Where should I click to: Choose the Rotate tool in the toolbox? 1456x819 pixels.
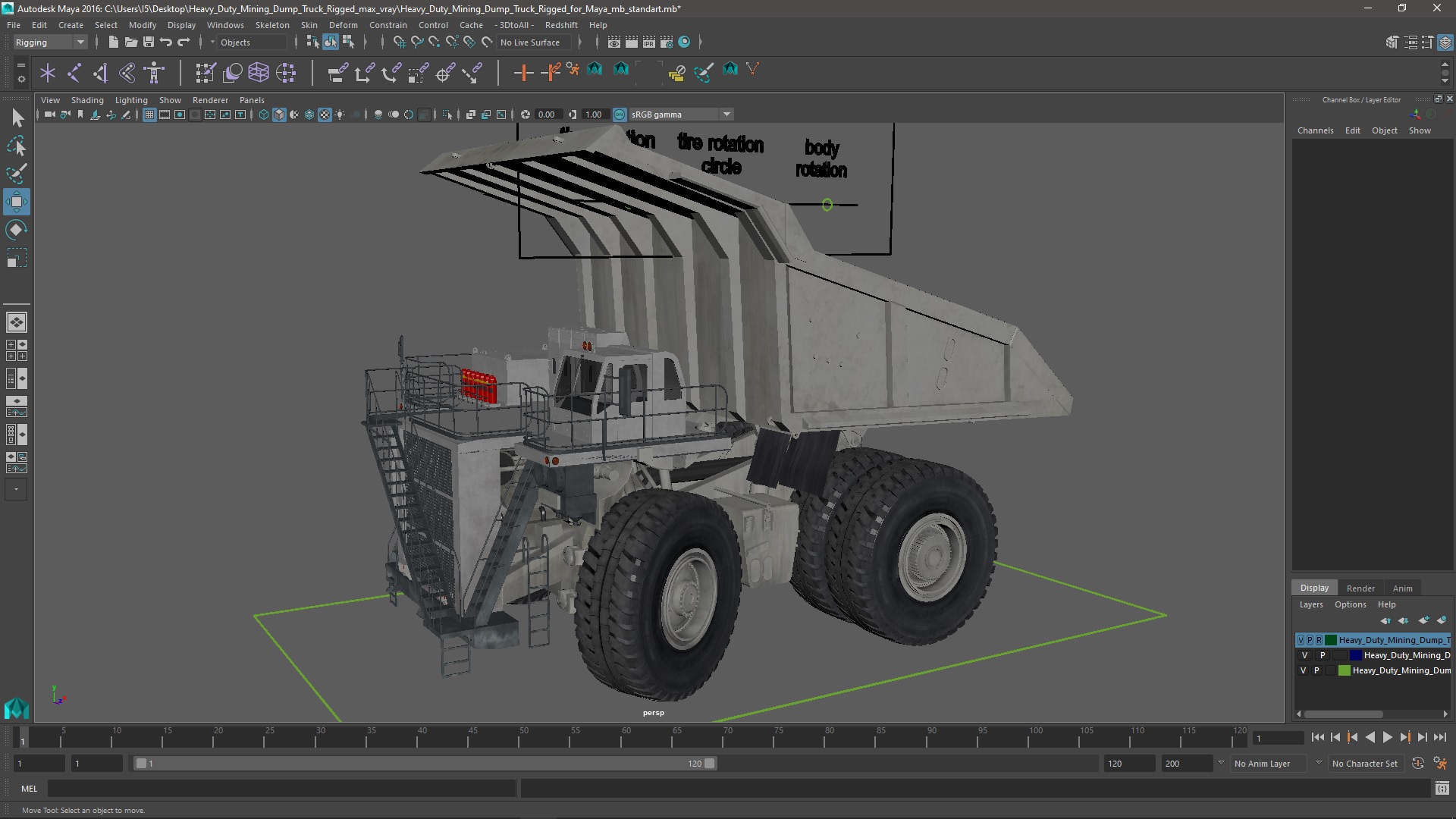coord(17,230)
